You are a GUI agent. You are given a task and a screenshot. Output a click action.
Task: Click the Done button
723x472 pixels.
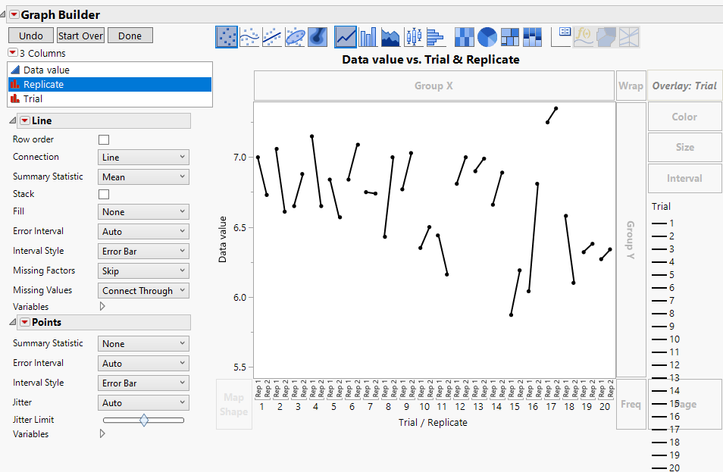(x=130, y=35)
